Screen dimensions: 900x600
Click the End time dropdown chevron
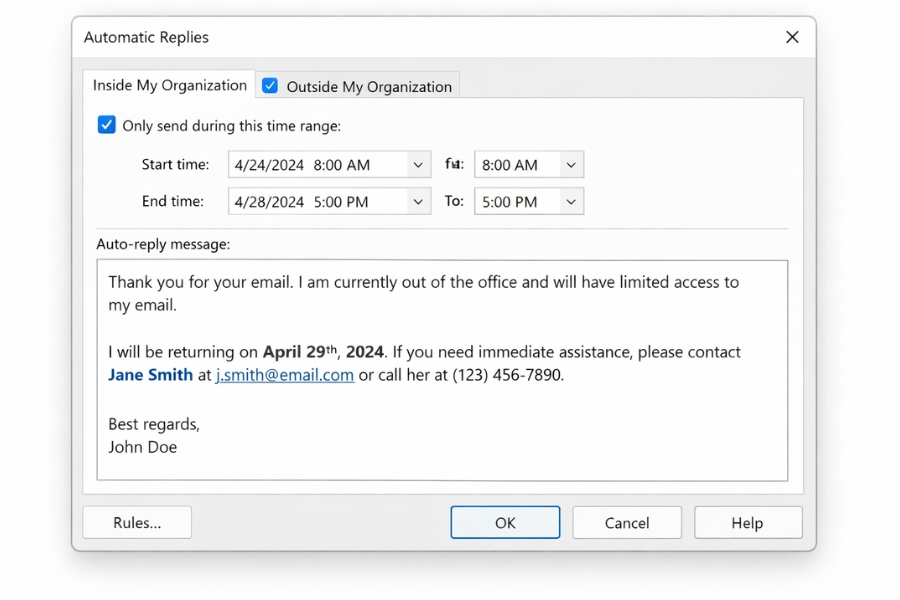click(419, 201)
